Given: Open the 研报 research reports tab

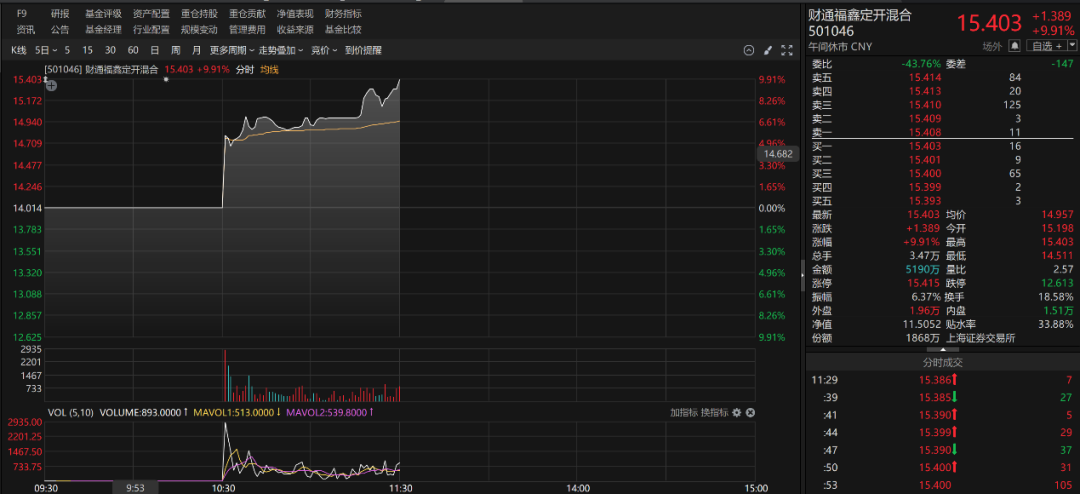Looking at the screenshot, I should tap(60, 14).
